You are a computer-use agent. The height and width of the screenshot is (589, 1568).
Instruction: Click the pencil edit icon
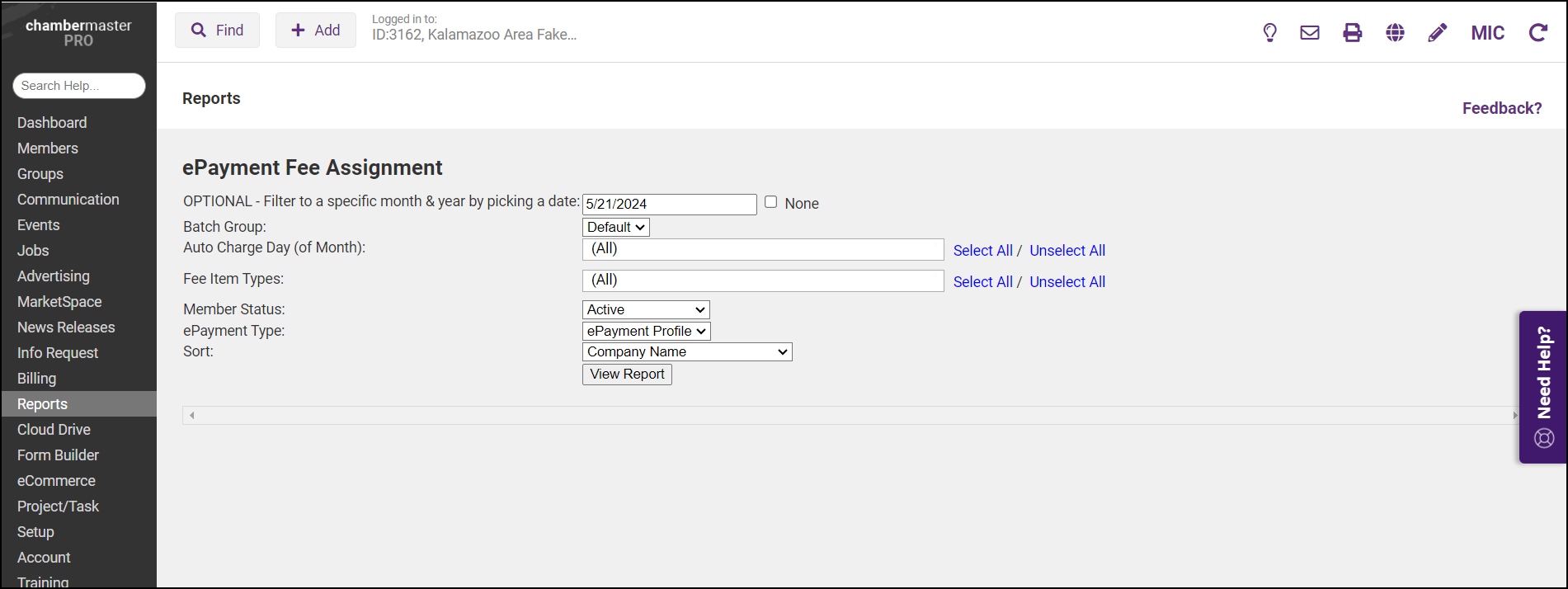(1438, 33)
